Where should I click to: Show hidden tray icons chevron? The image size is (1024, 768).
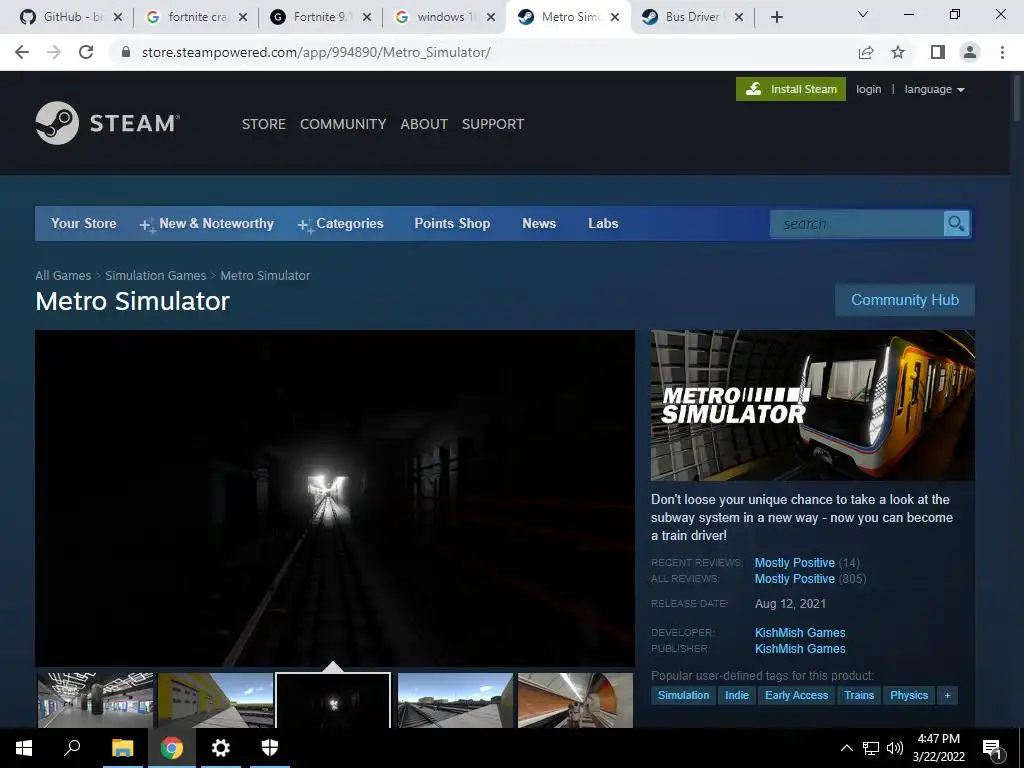click(846, 748)
